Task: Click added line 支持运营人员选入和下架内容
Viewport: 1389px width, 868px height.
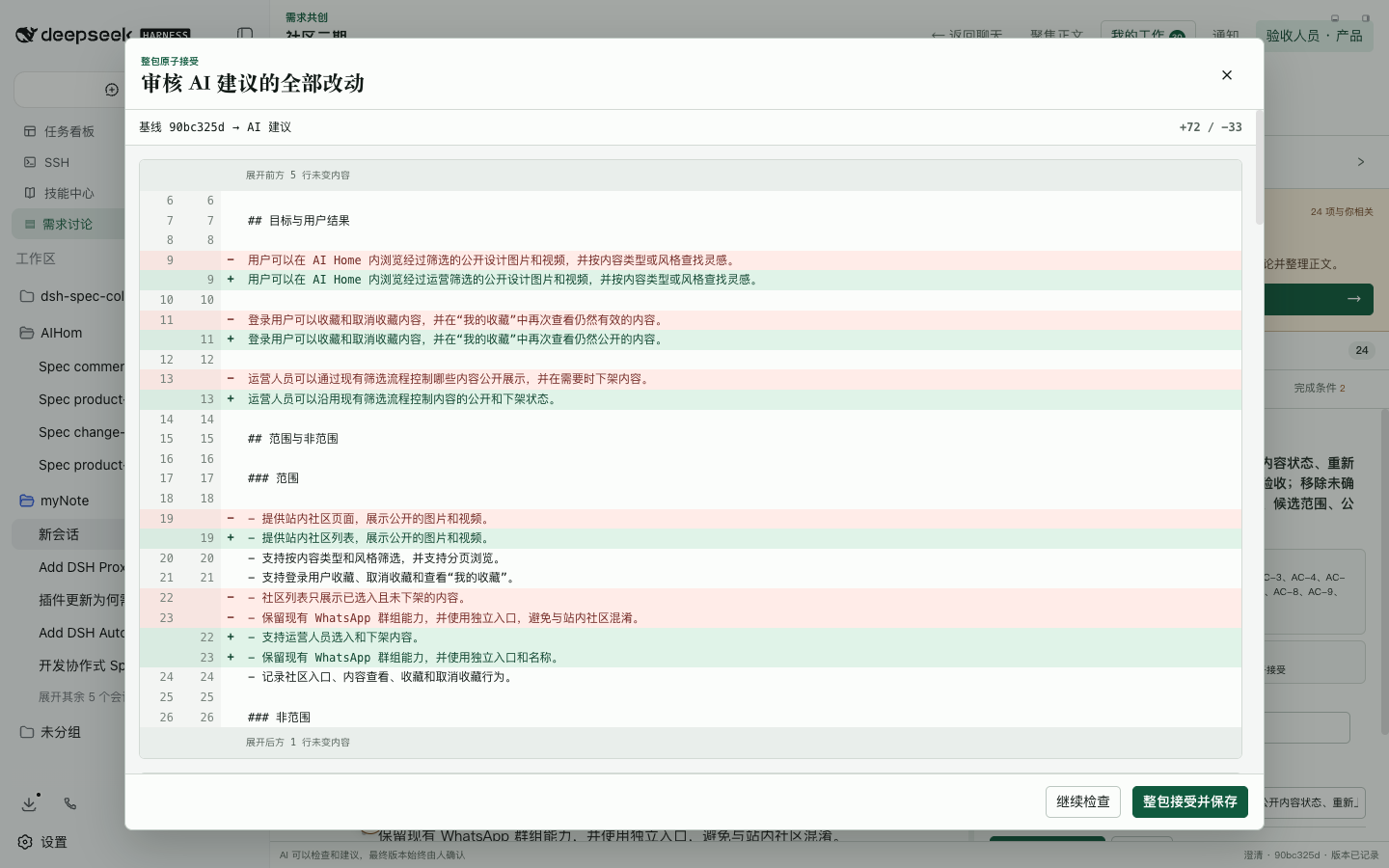Action: (691, 637)
